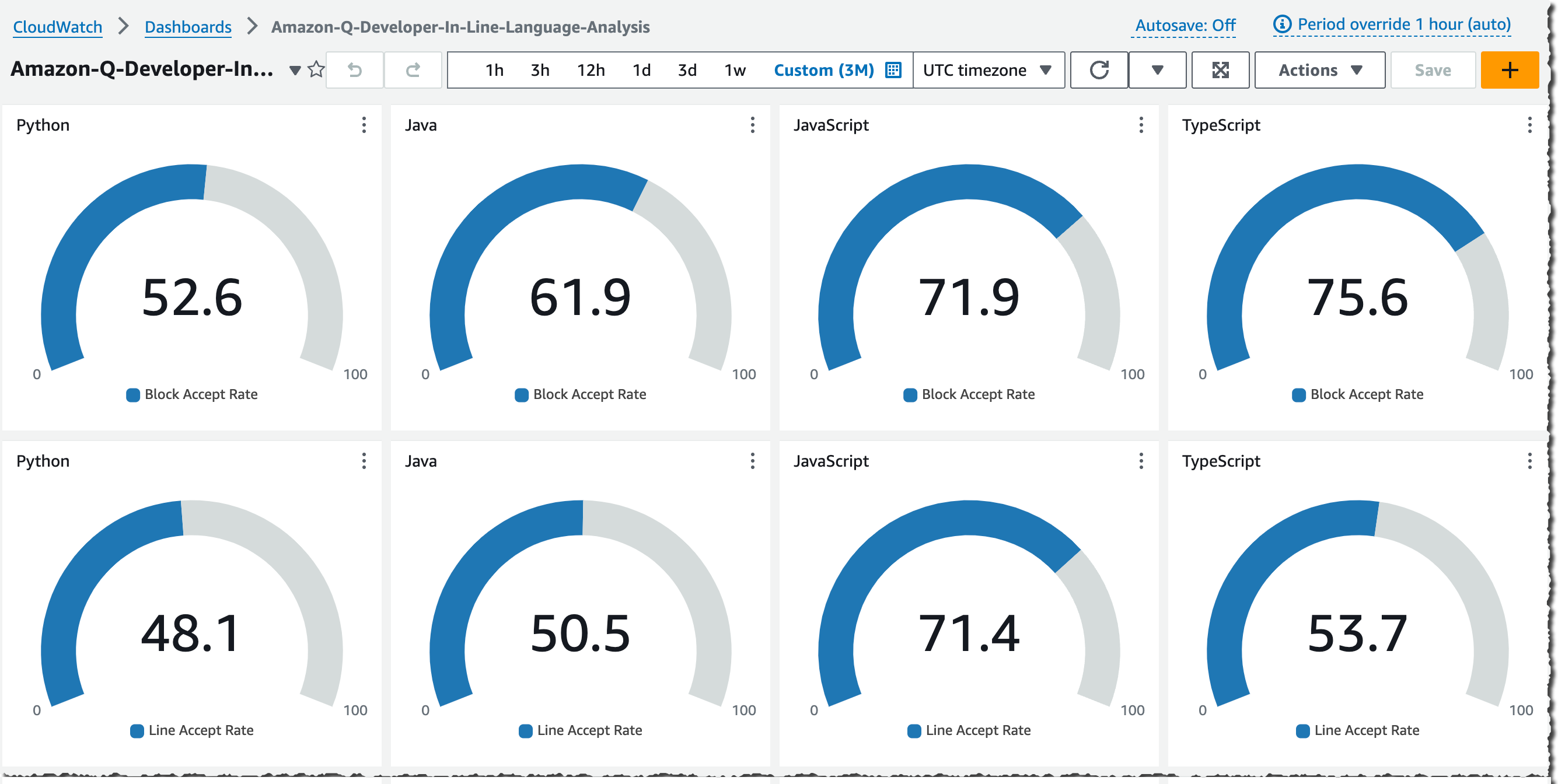This screenshot has width=1558, height=784.
Task: Enter fullscreen dashboard view
Action: click(x=1221, y=69)
